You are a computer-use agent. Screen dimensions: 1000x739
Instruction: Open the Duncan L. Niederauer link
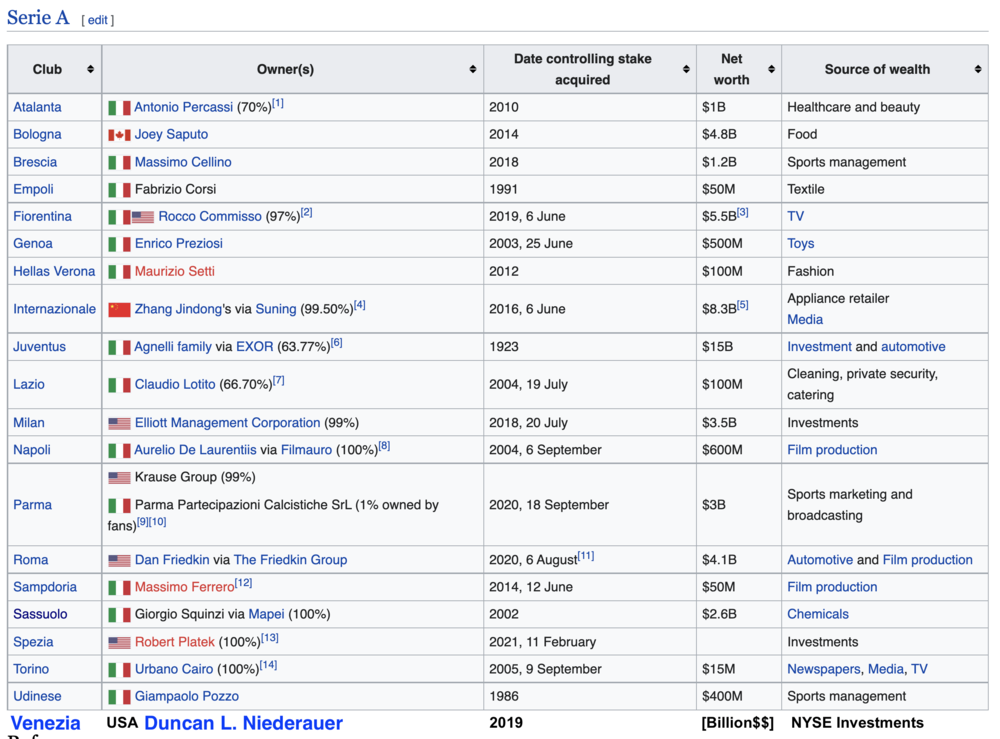(243, 723)
